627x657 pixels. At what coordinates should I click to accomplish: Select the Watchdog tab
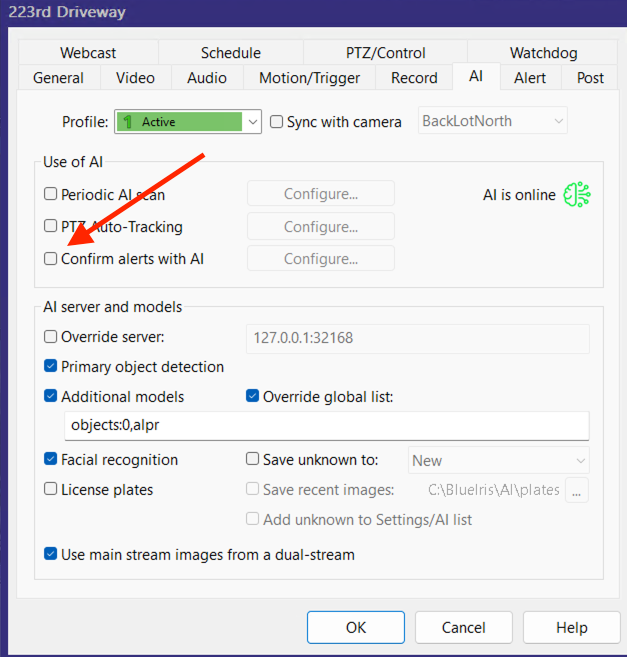pos(543,53)
